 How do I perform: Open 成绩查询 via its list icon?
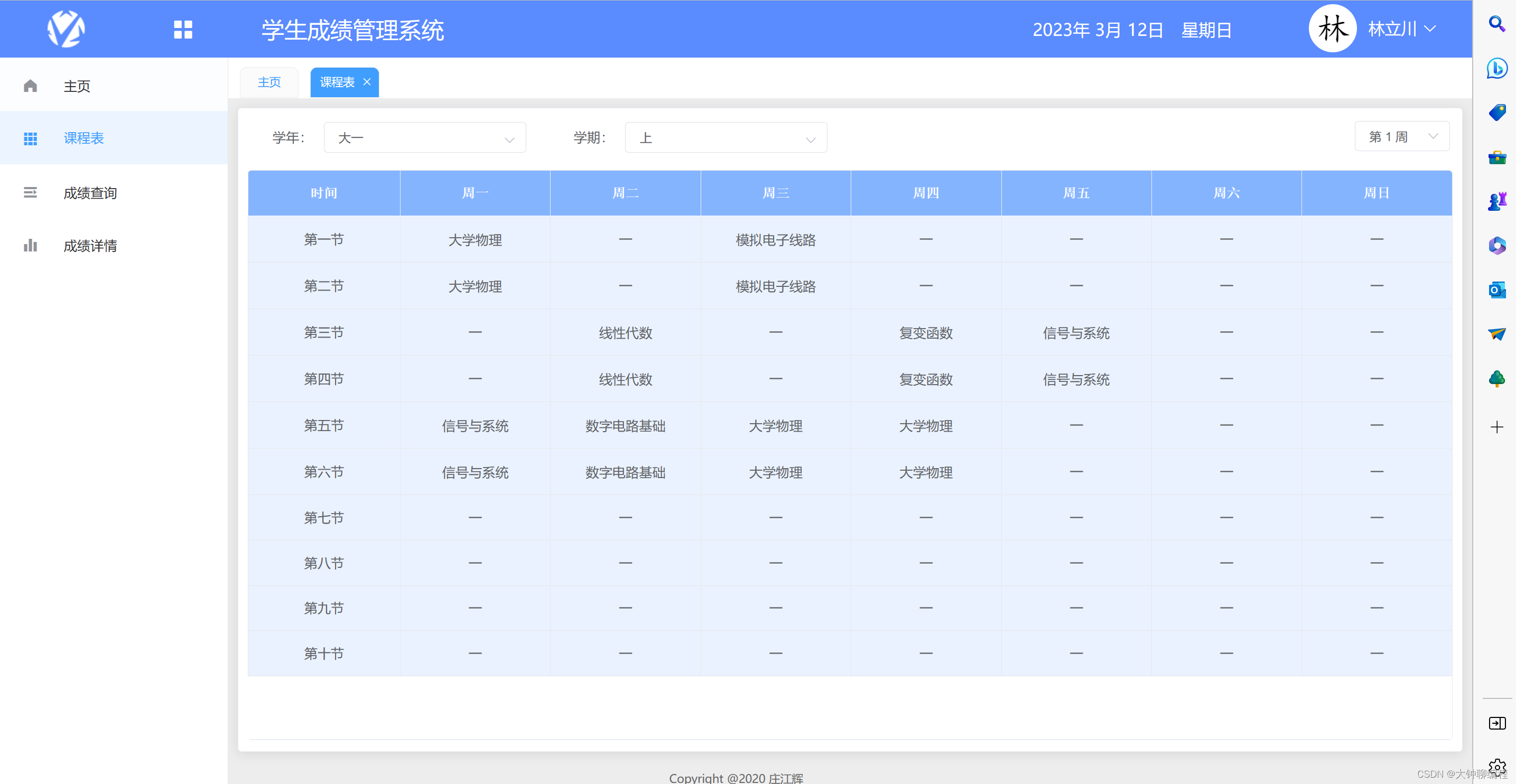coord(30,192)
